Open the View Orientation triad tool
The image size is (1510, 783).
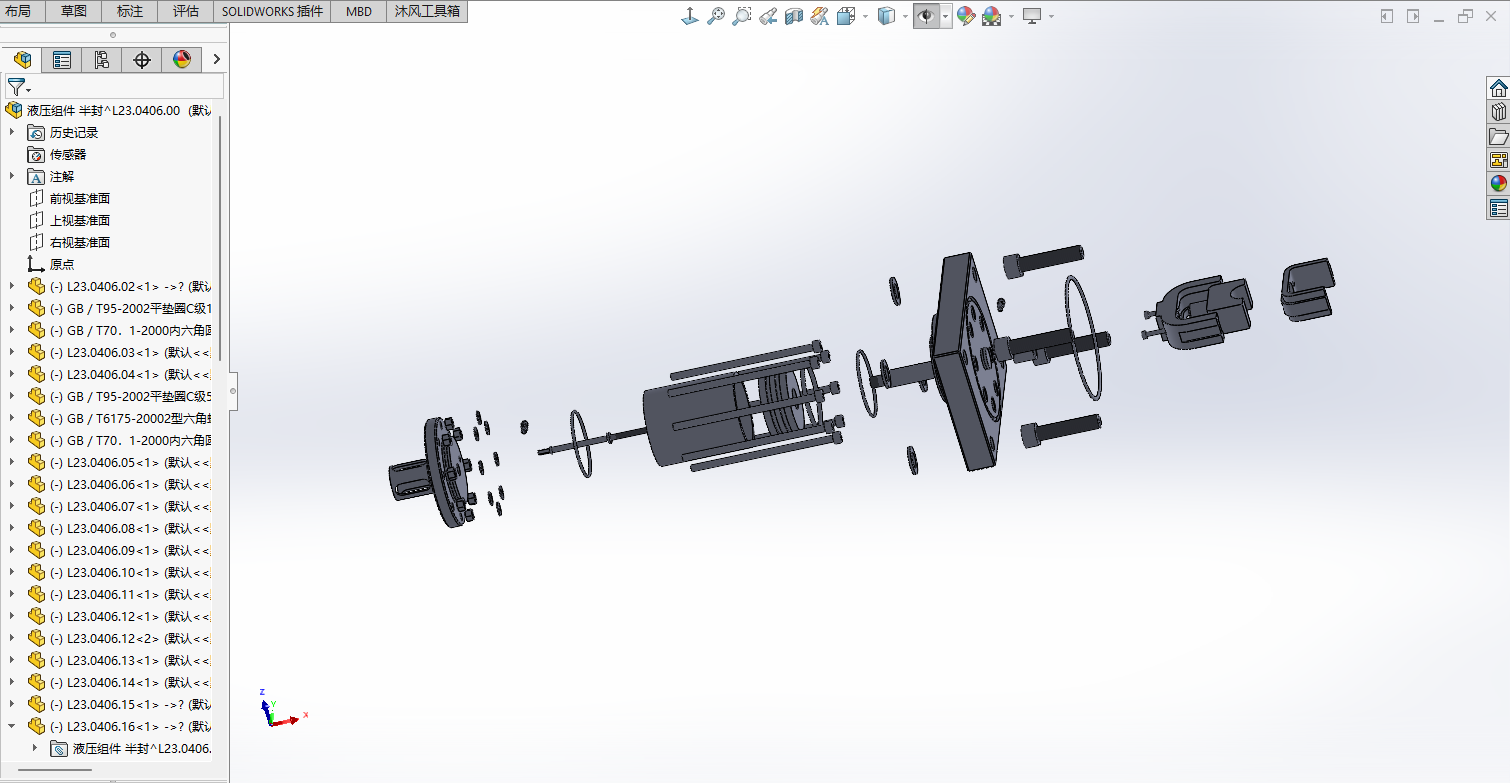coord(690,16)
